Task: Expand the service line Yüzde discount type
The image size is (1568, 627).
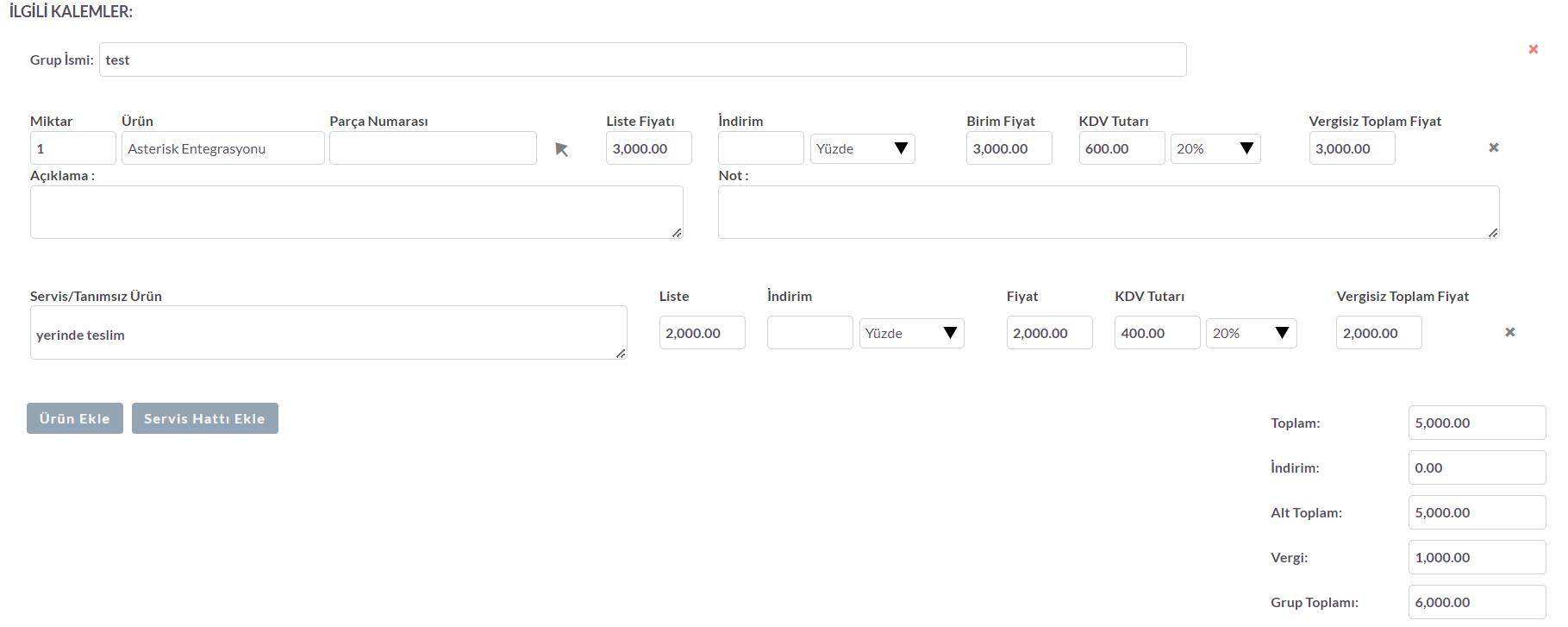Action: click(x=911, y=333)
